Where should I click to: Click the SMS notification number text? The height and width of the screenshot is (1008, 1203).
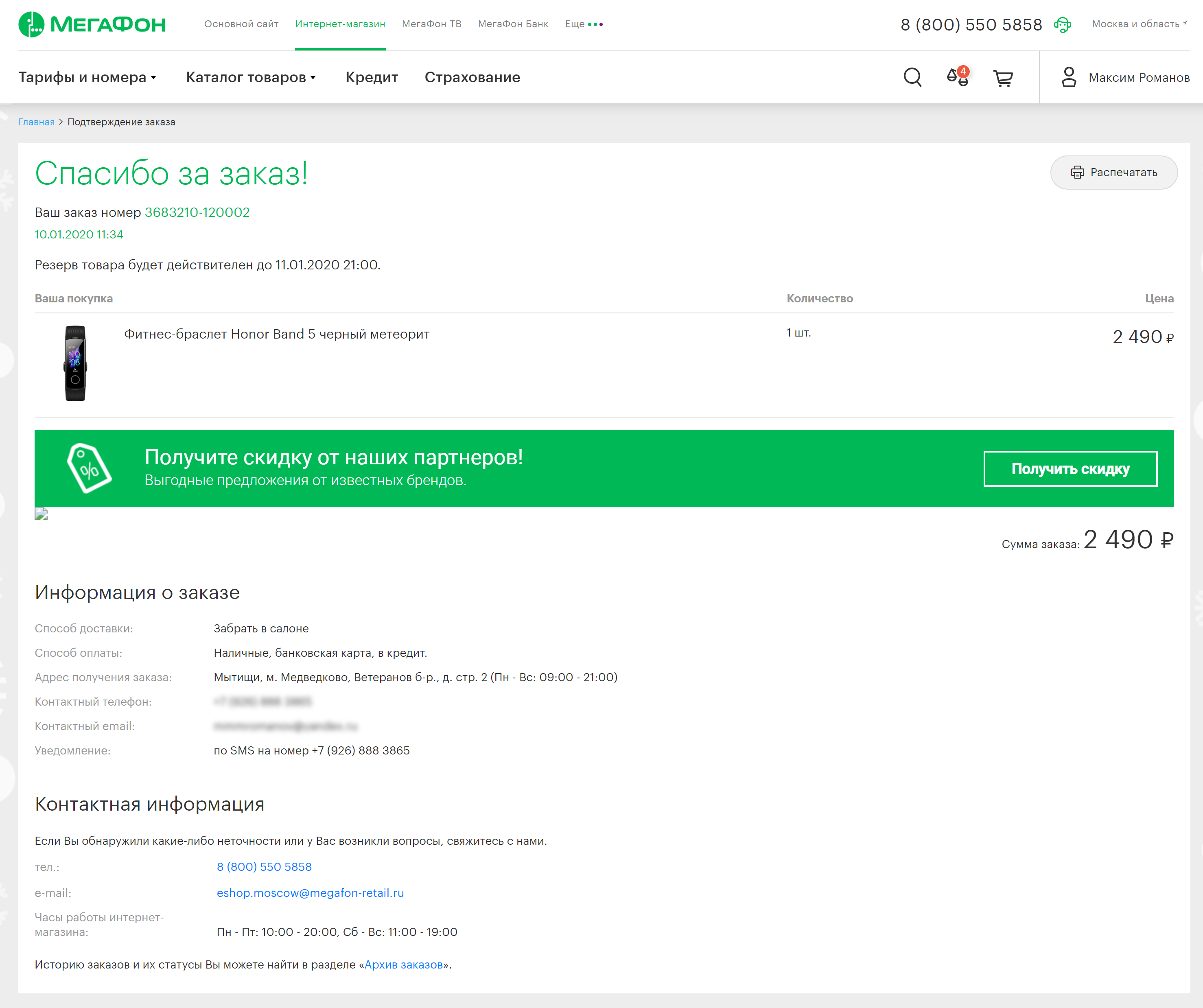tap(312, 750)
